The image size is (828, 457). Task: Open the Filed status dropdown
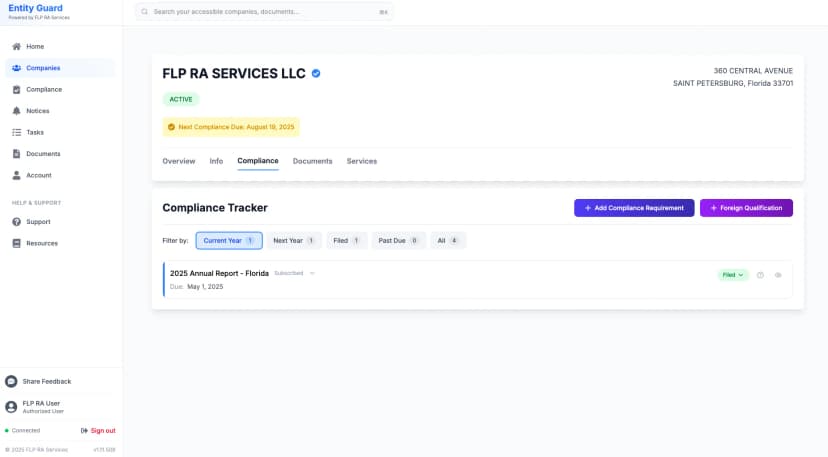[x=733, y=275]
